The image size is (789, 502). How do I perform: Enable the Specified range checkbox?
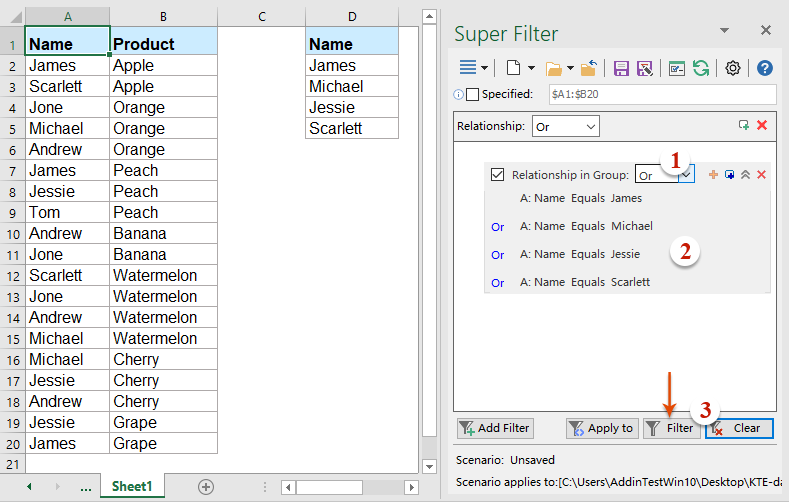coord(473,94)
